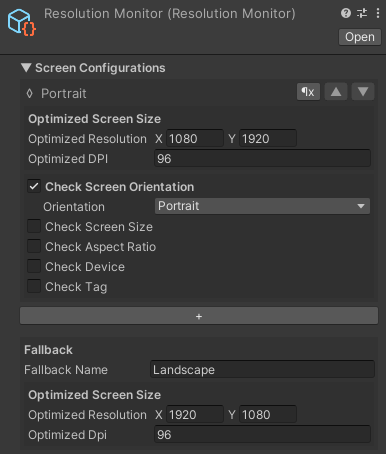The image size is (386, 454).
Task: Open the Orientation dropdown showing Portrait
Action: click(262, 206)
